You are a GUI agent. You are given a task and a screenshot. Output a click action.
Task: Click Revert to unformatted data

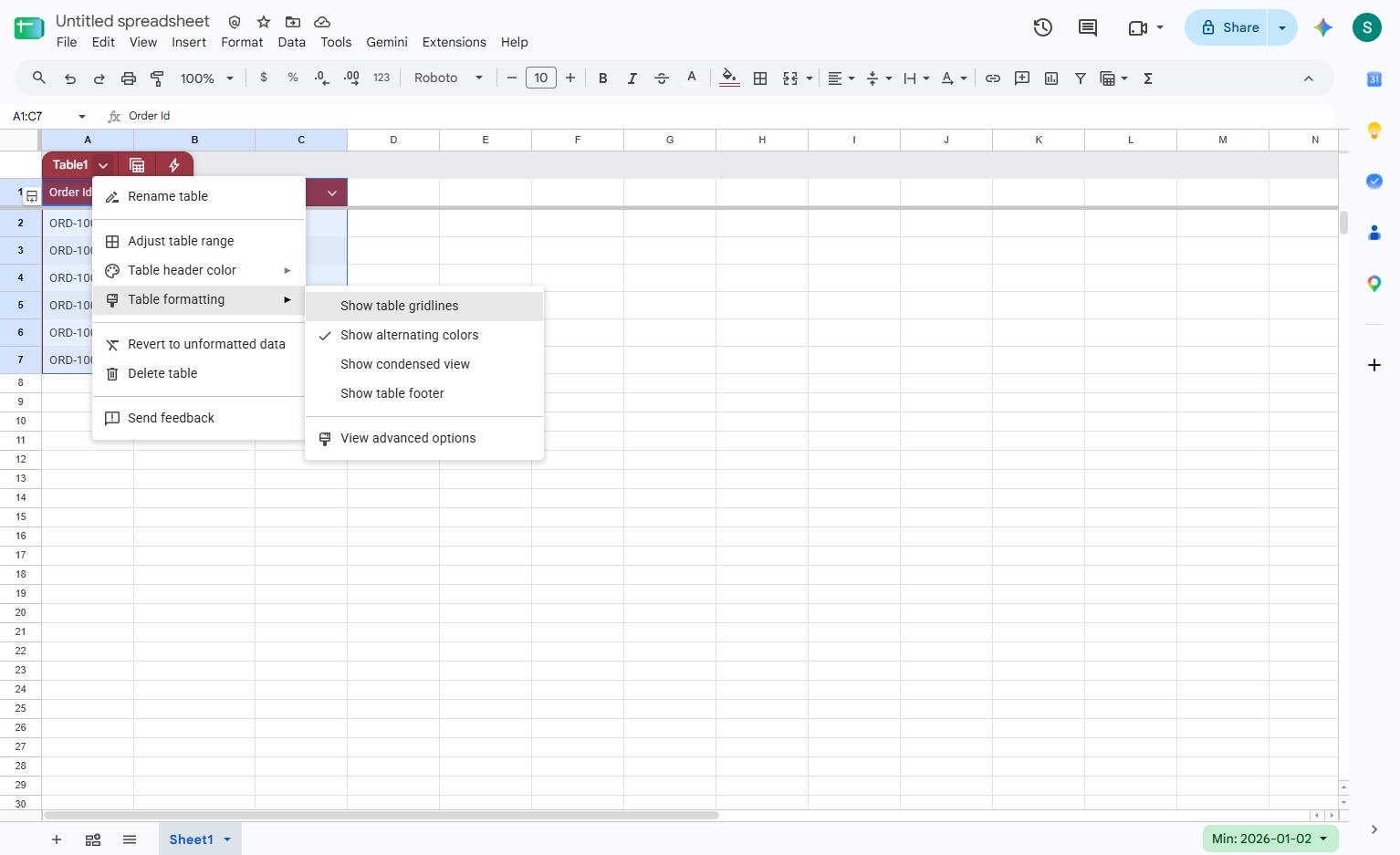click(x=199, y=344)
